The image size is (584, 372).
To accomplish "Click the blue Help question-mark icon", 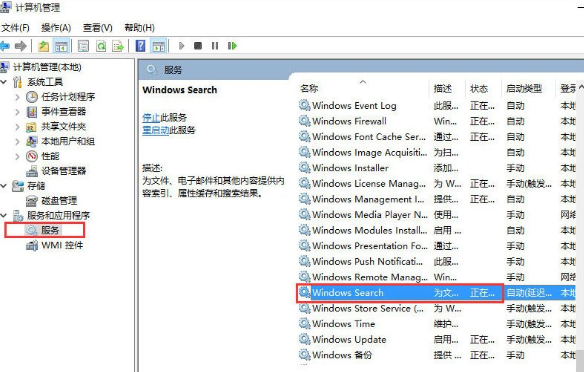I will (x=140, y=46).
